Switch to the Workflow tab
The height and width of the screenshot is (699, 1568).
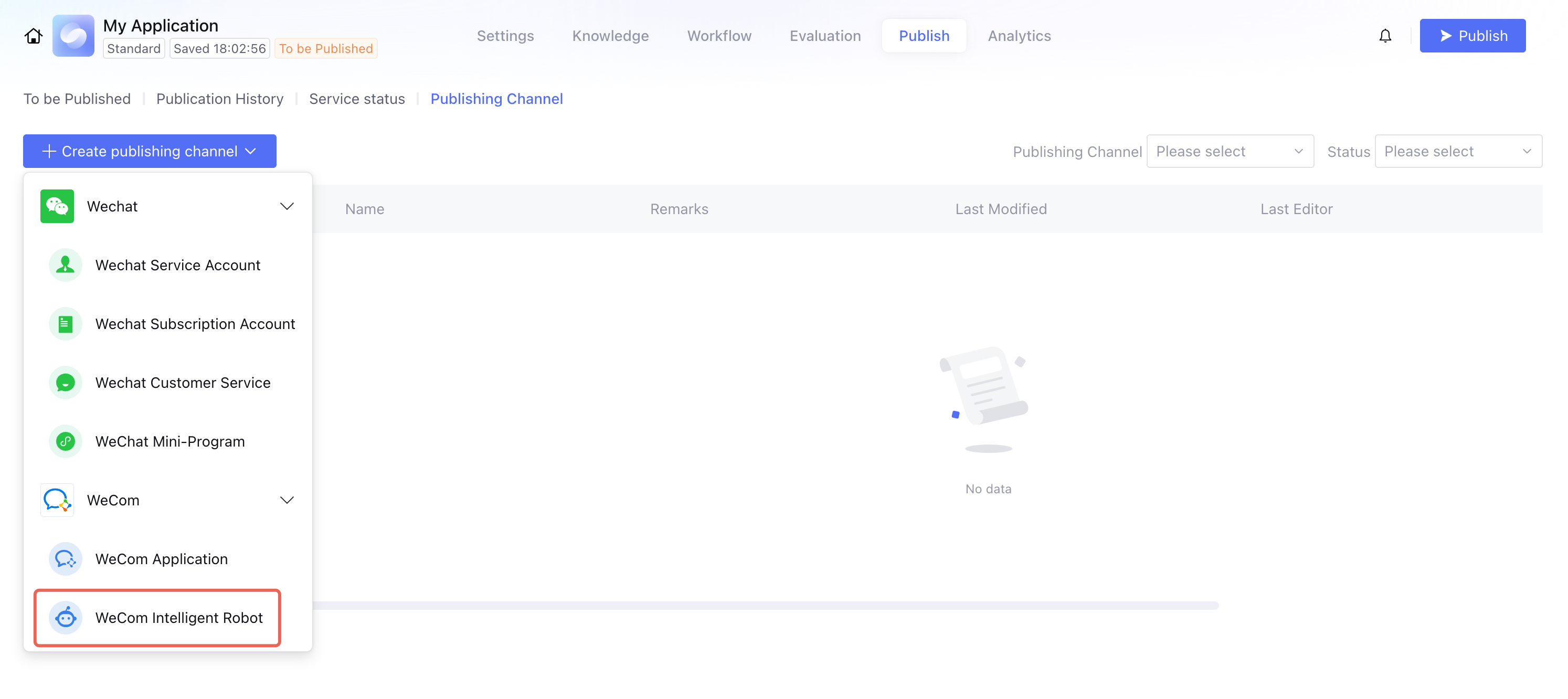719,36
